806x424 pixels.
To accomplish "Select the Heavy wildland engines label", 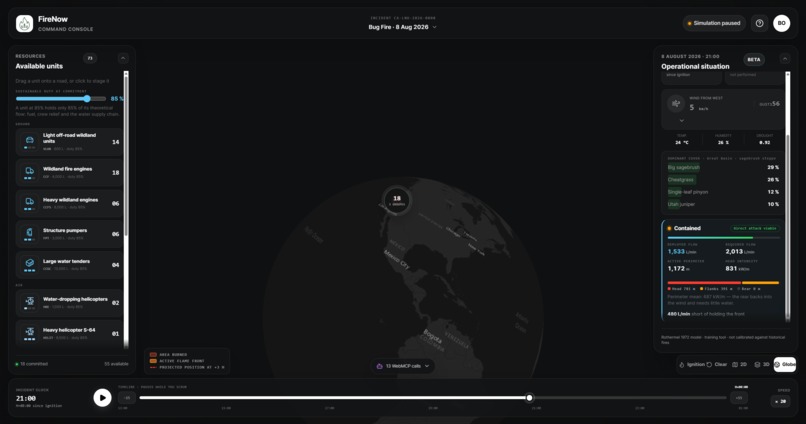I will click(70, 200).
